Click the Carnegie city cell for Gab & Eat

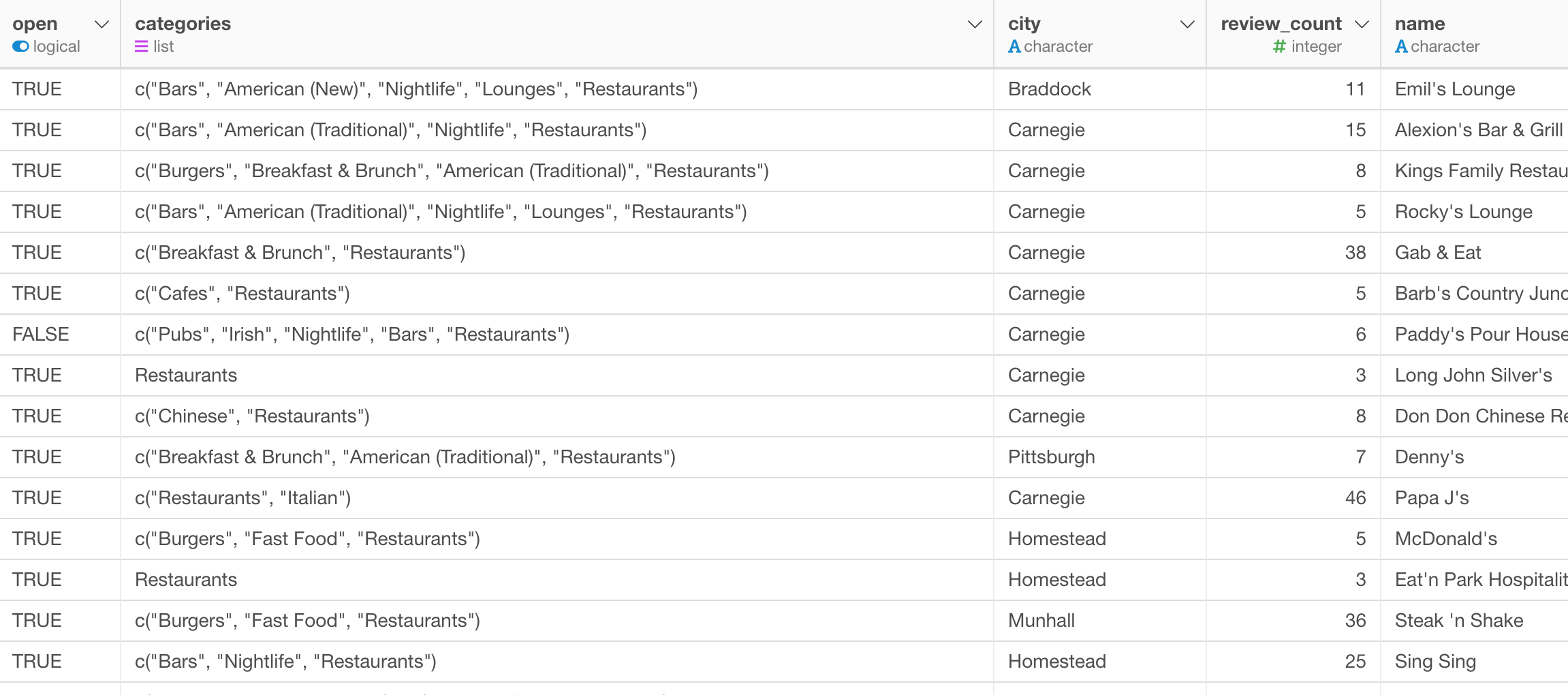[x=1100, y=253]
